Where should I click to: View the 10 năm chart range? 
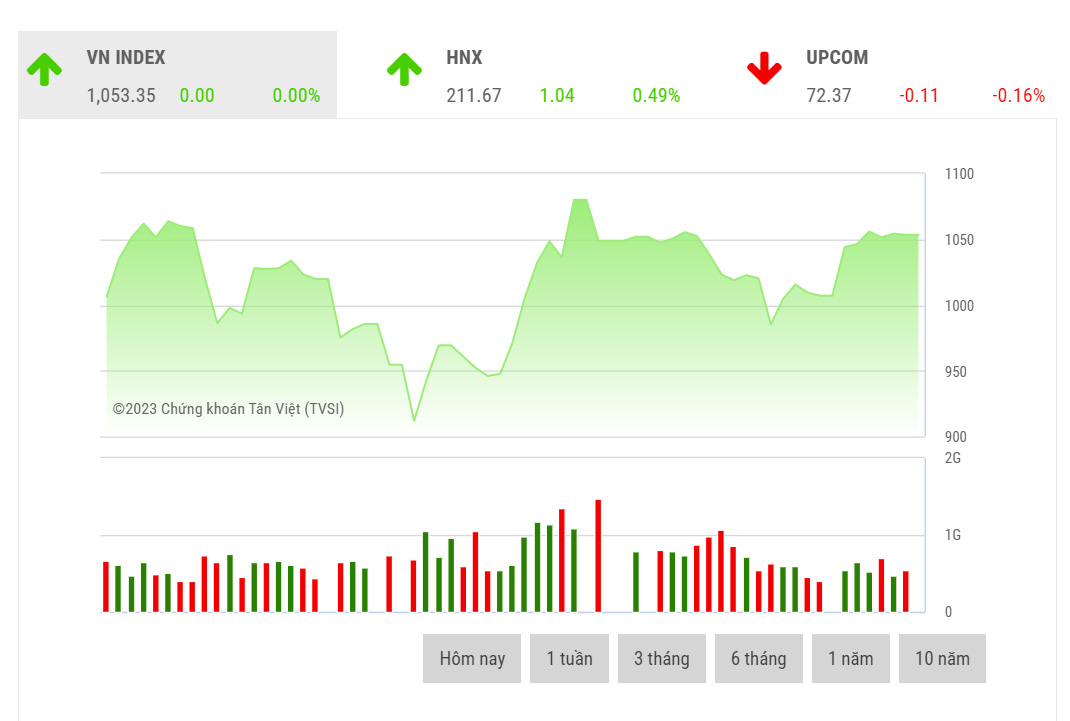point(942,658)
